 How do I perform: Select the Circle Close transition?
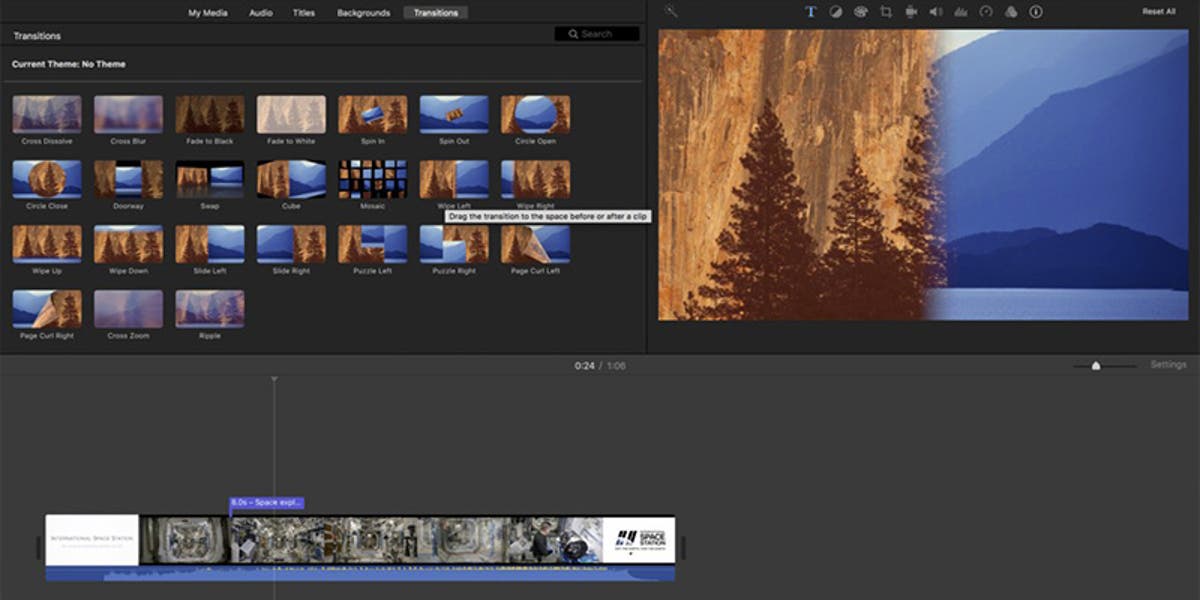(47, 185)
